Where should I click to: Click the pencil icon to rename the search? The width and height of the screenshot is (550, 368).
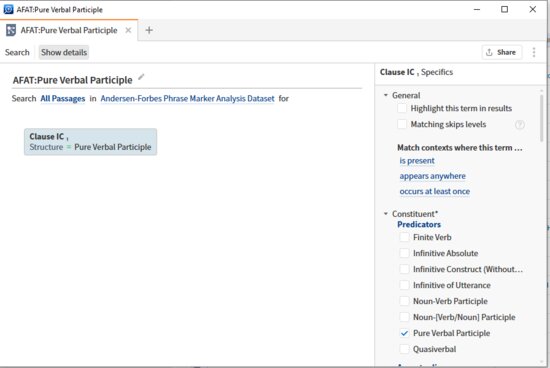pyautogui.click(x=141, y=77)
